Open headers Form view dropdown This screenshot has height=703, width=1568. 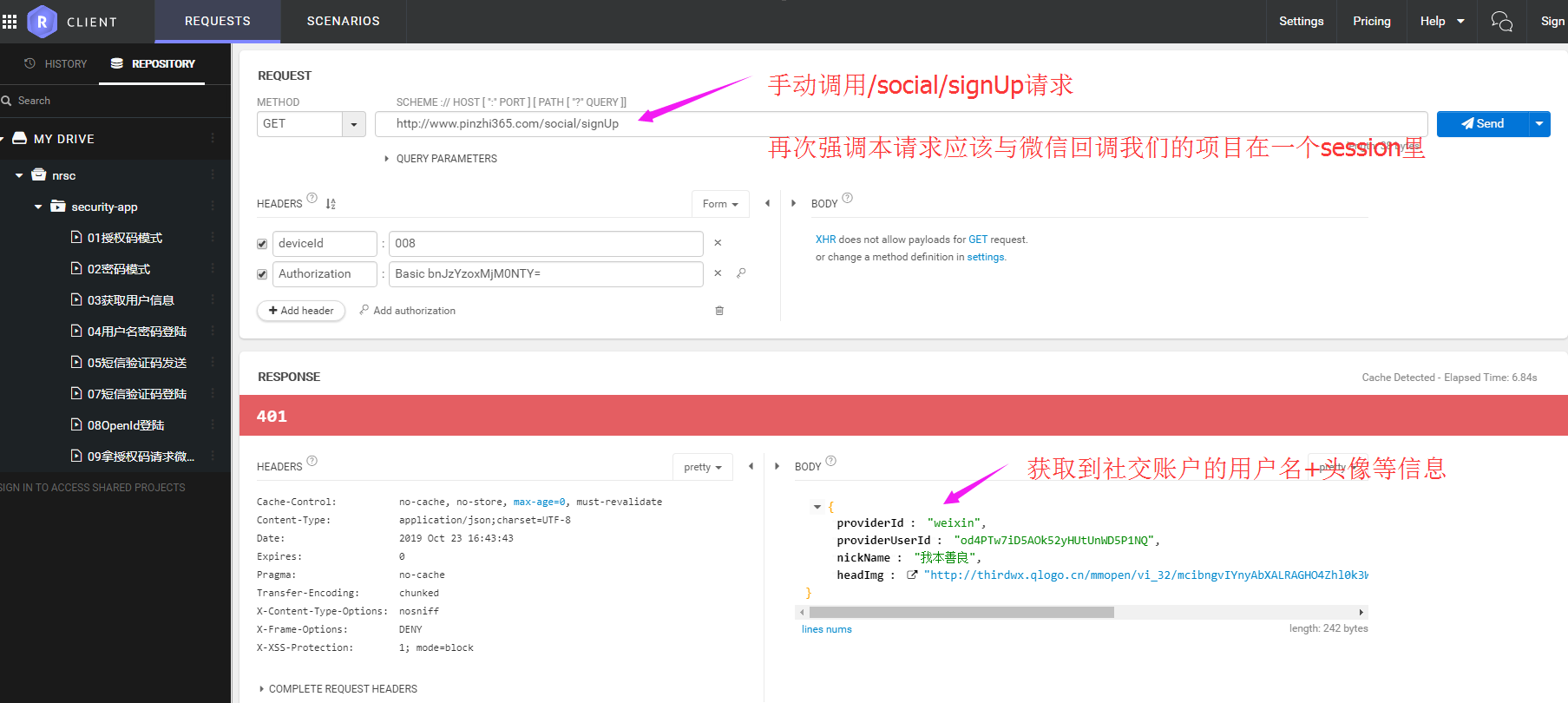720,204
